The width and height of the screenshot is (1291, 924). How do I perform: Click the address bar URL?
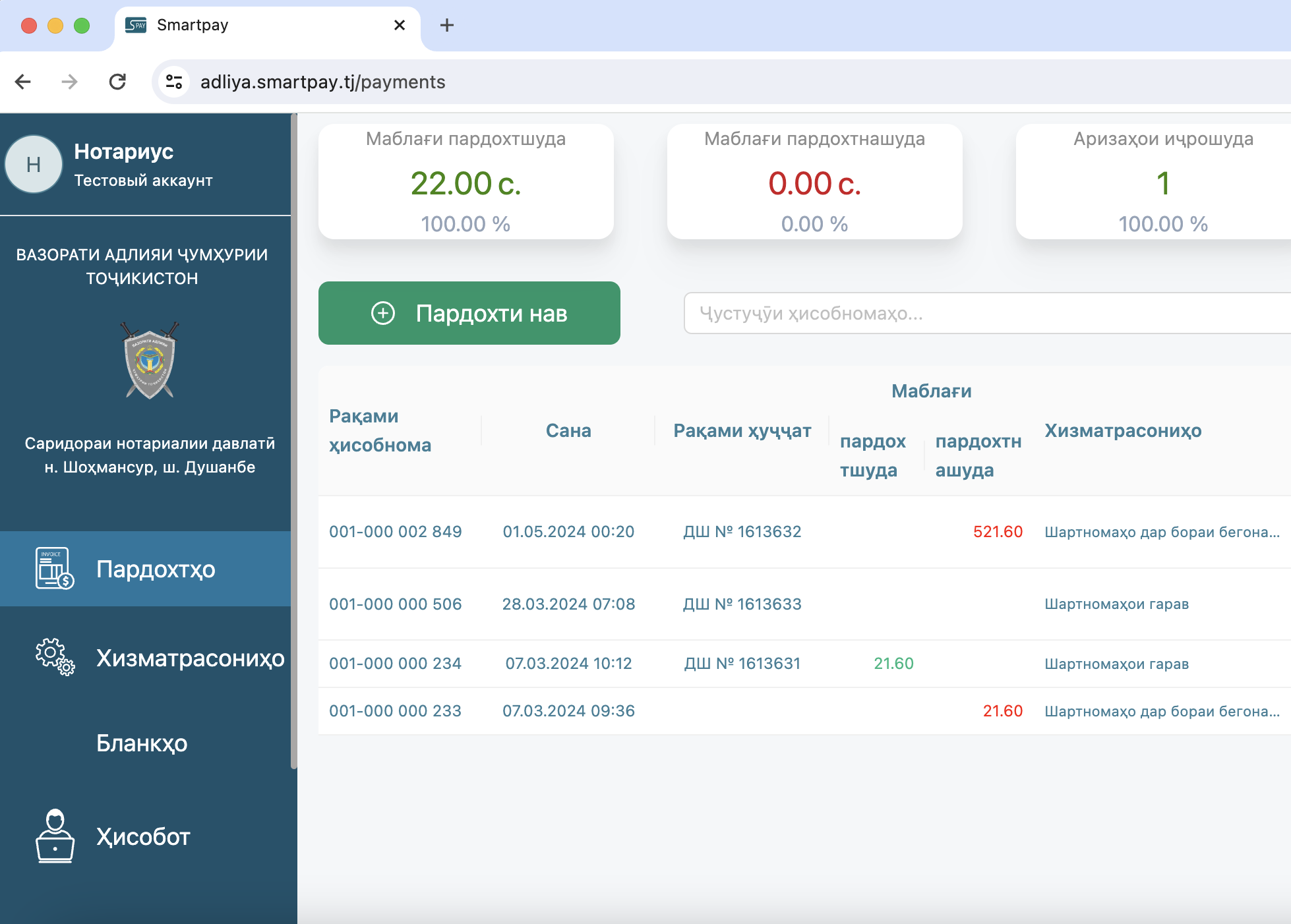322,82
